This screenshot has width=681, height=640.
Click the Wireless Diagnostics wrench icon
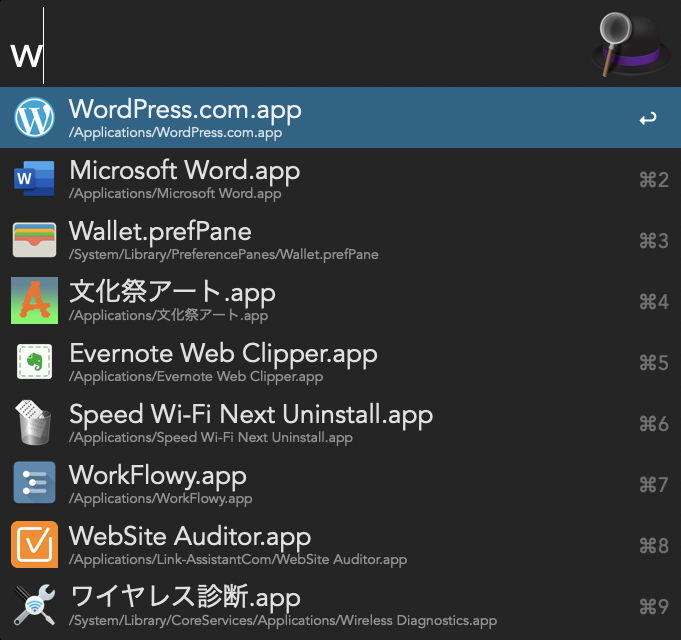tap(34, 605)
